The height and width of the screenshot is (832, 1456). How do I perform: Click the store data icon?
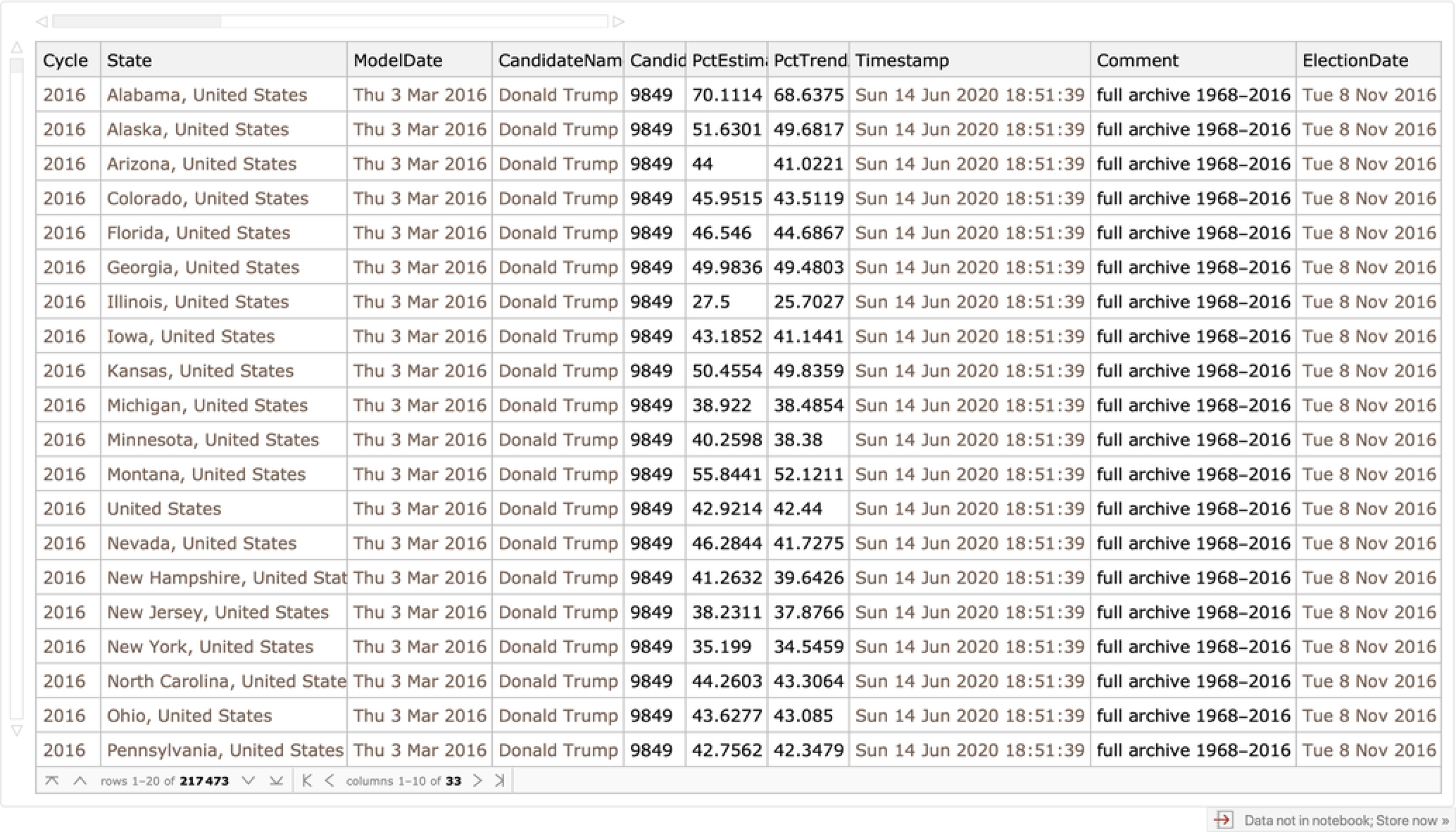point(1223,820)
